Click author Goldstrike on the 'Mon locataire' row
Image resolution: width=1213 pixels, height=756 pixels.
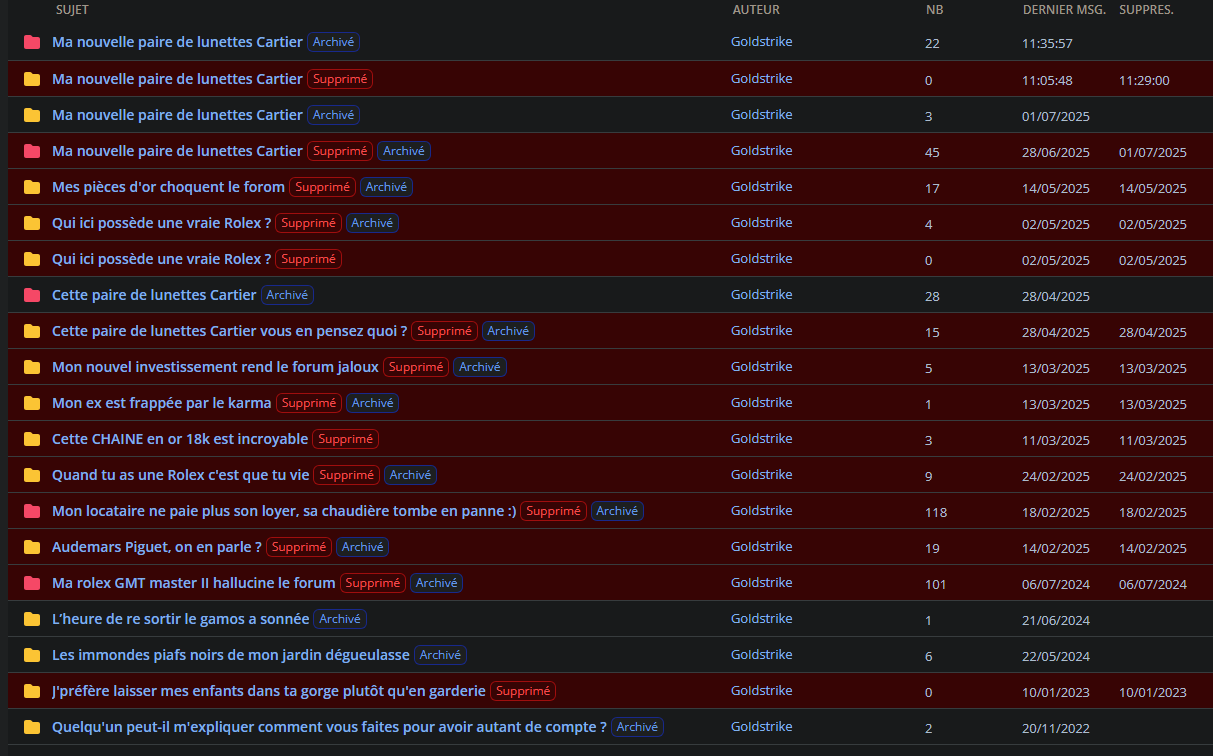pos(762,511)
